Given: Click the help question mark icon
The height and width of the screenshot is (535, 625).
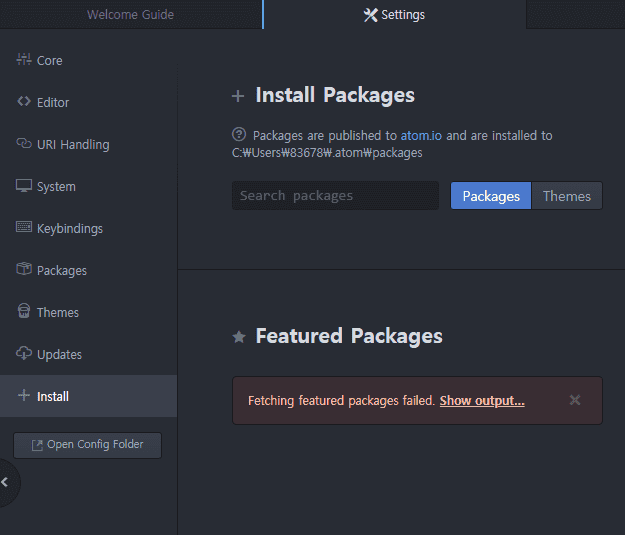Looking at the screenshot, I should (239, 135).
